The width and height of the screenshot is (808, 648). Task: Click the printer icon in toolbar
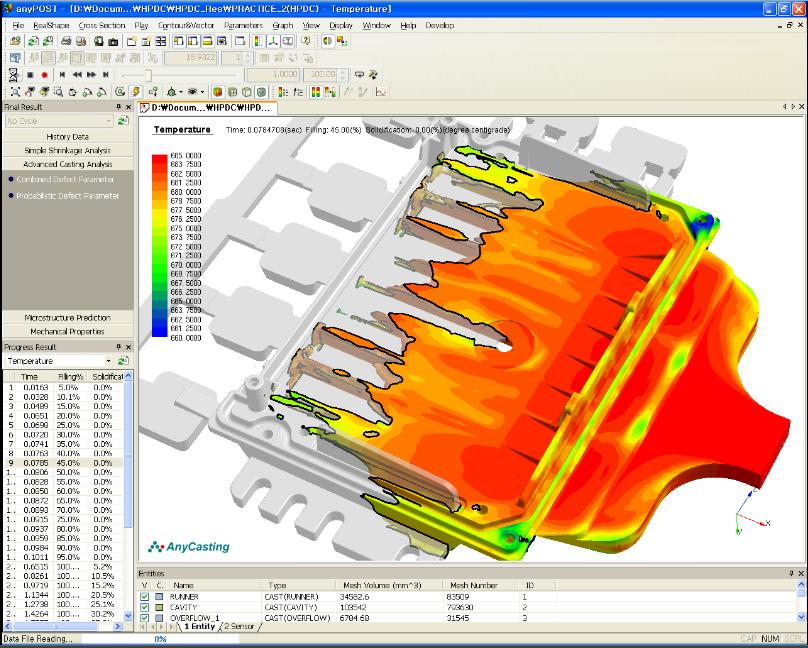pyautogui.click(x=66, y=41)
